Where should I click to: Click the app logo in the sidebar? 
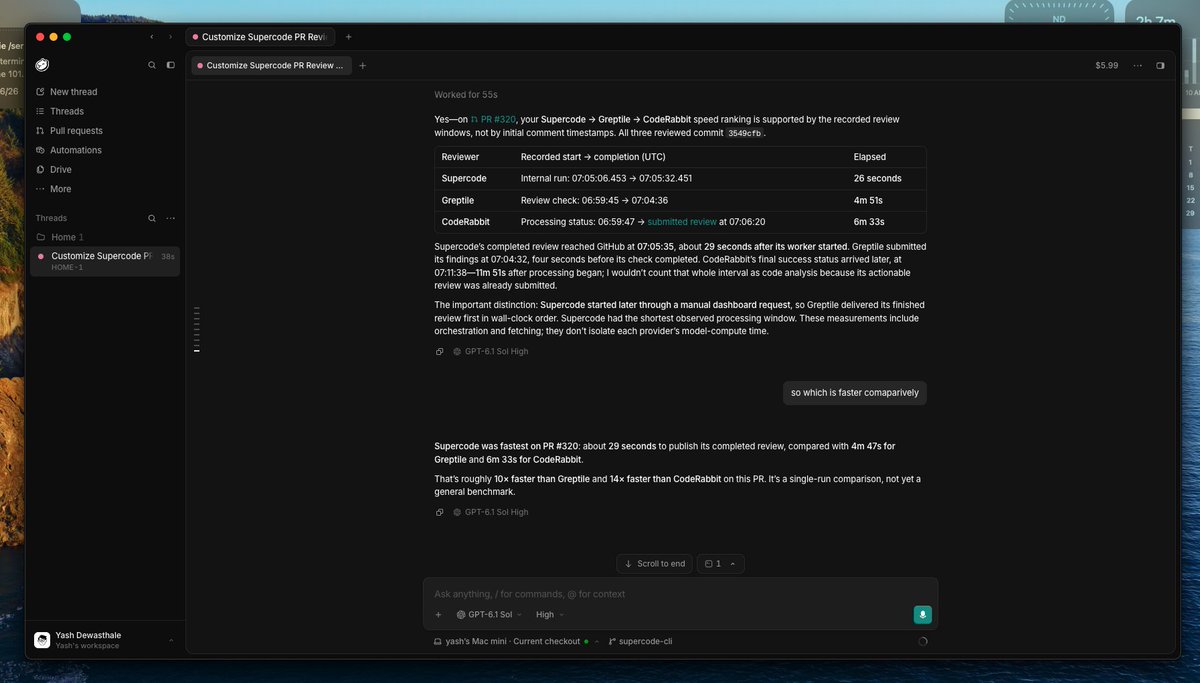coord(42,65)
